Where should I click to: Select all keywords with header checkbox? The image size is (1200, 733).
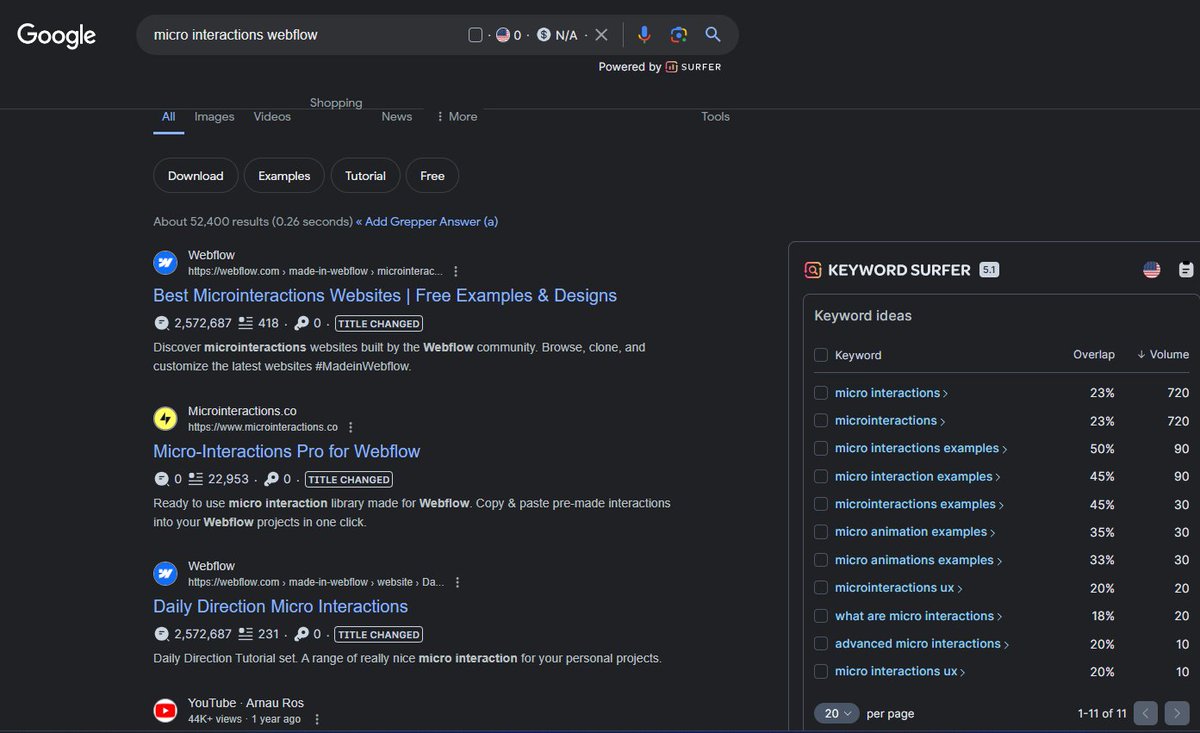(821, 355)
